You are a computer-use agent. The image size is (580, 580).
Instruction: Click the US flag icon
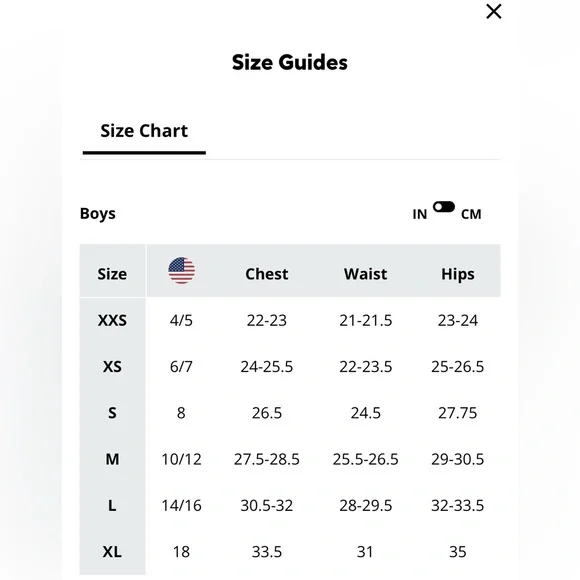tap(181, 270)
